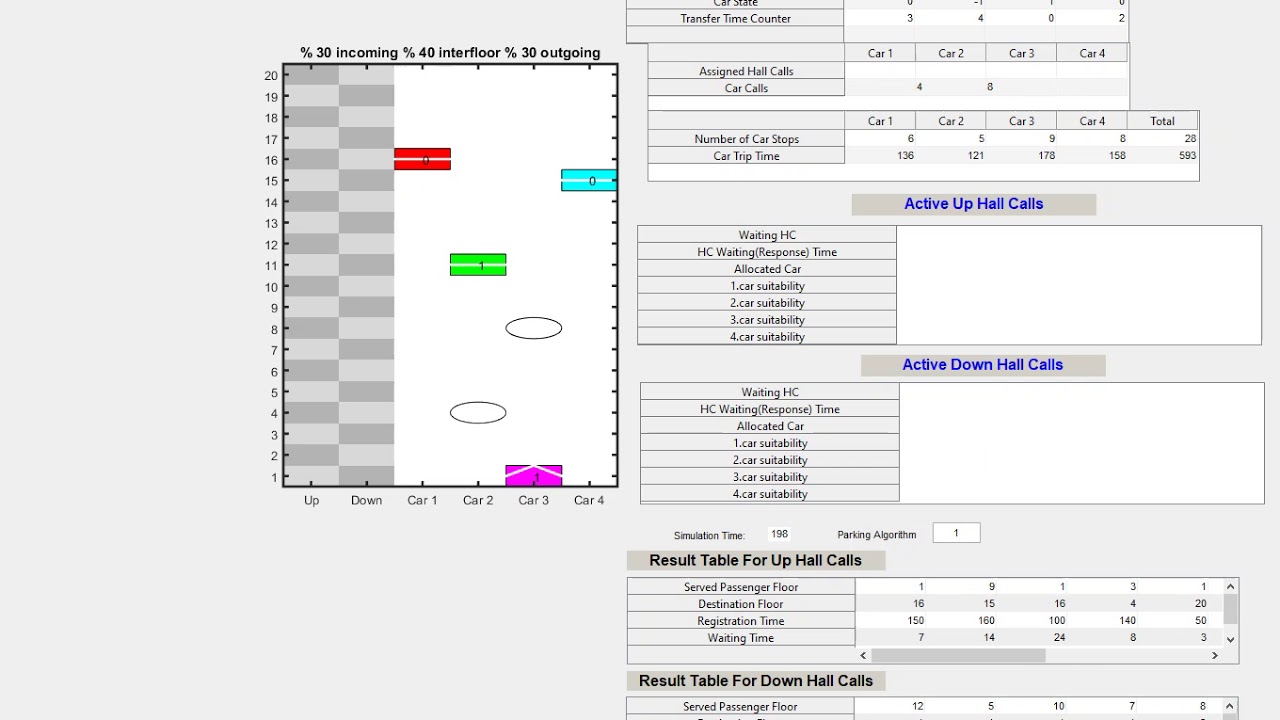Screen dimensions: 1280x720
Task: Click Waiting Time value 24
Action: click(1060, 638)
